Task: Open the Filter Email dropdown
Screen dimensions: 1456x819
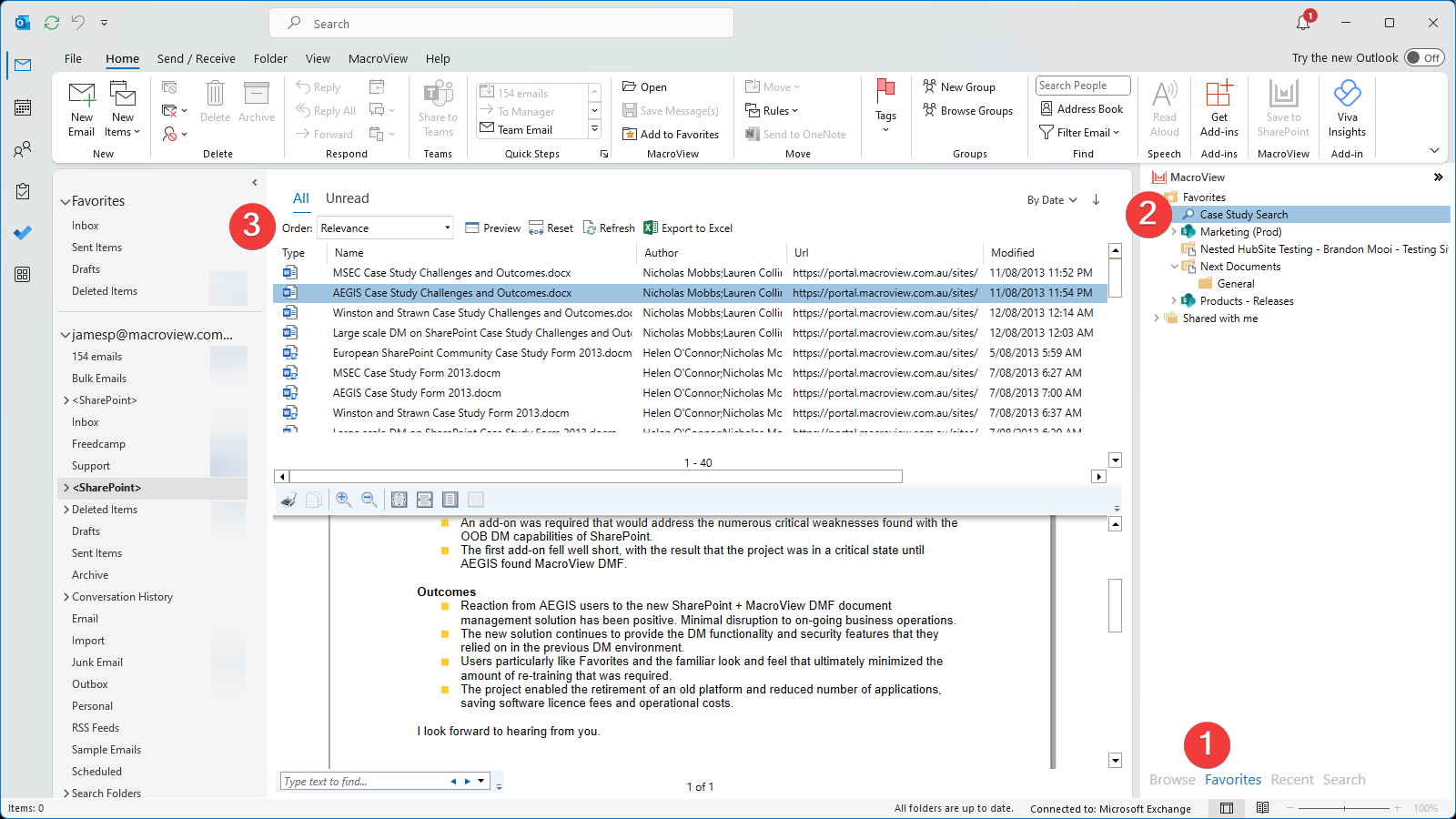Action: click(1079, 133)
